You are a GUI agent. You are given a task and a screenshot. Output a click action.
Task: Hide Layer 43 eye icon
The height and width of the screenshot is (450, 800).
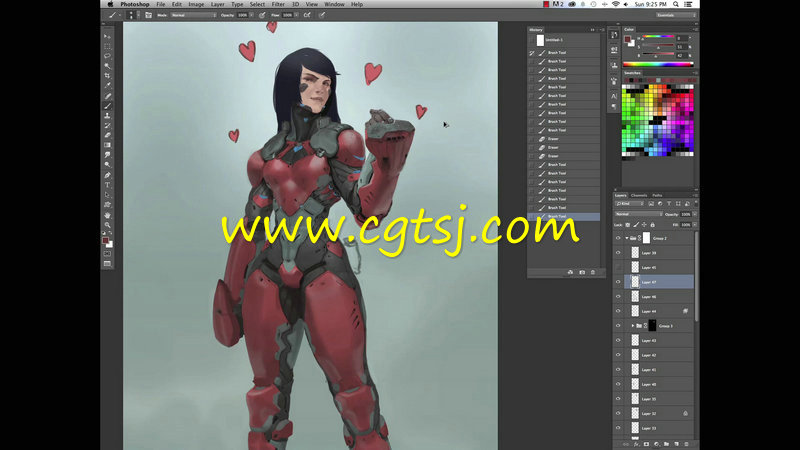[x=618, y=340]
